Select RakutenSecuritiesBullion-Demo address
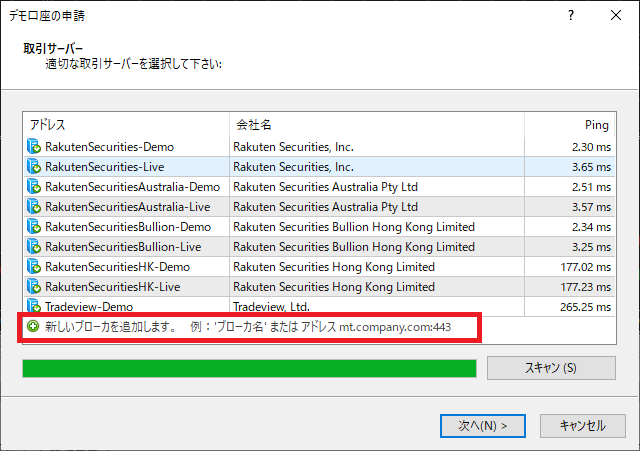This screenshot has width=640, height=451. point(128,227)
